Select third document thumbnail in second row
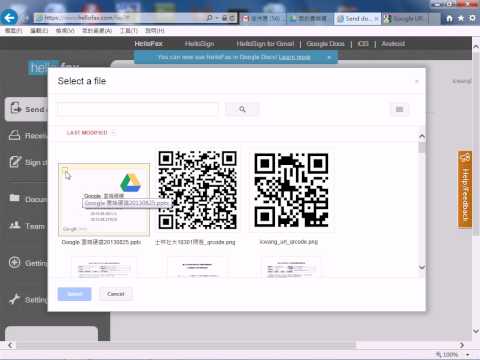This screenshot has height=360, width=480. coord(291,267)
